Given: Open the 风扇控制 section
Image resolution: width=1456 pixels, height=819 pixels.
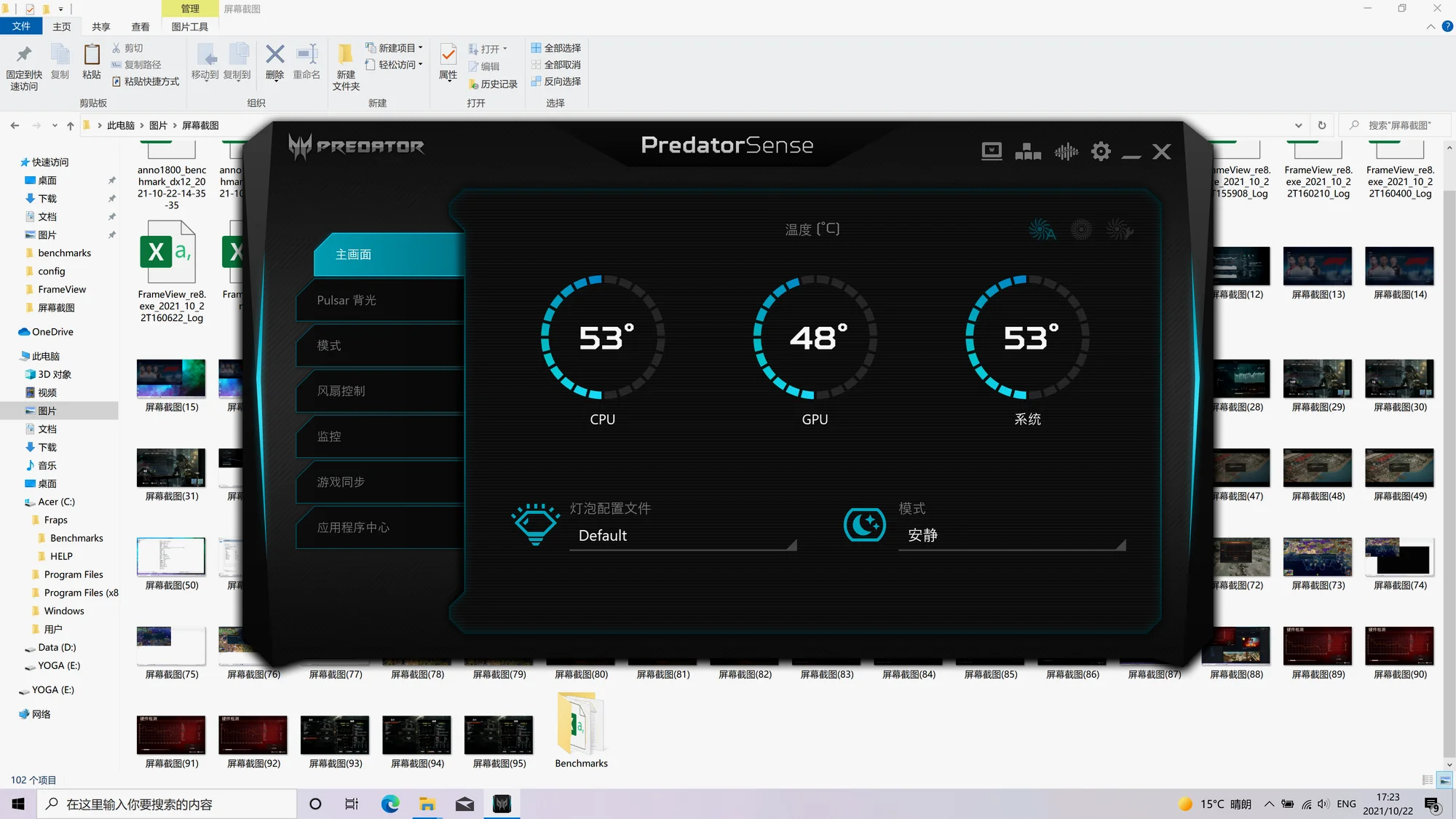Looking at the screenshot, I should click(380, 391).
